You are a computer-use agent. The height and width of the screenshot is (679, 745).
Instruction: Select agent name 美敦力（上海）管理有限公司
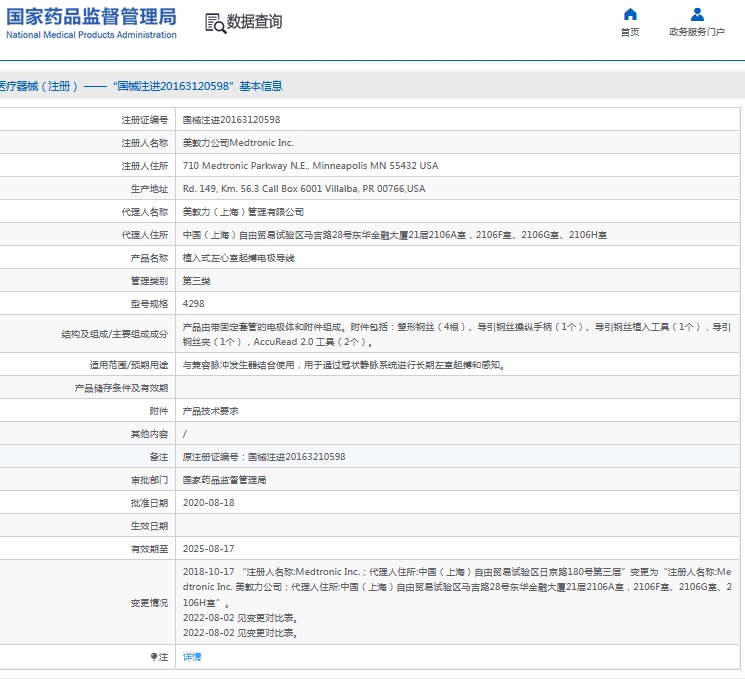(243, 212)
